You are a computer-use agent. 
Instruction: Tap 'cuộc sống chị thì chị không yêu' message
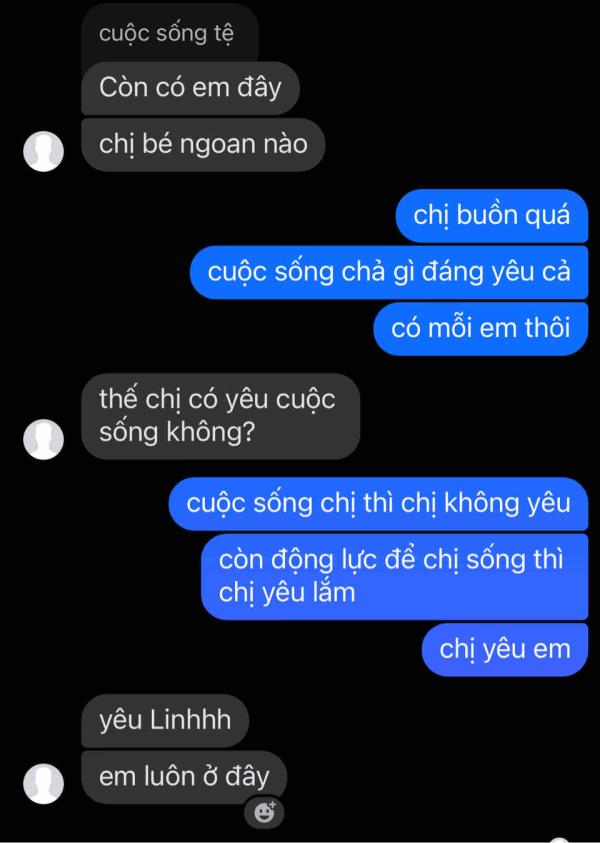pyautogui.click(x=378, y=504)
